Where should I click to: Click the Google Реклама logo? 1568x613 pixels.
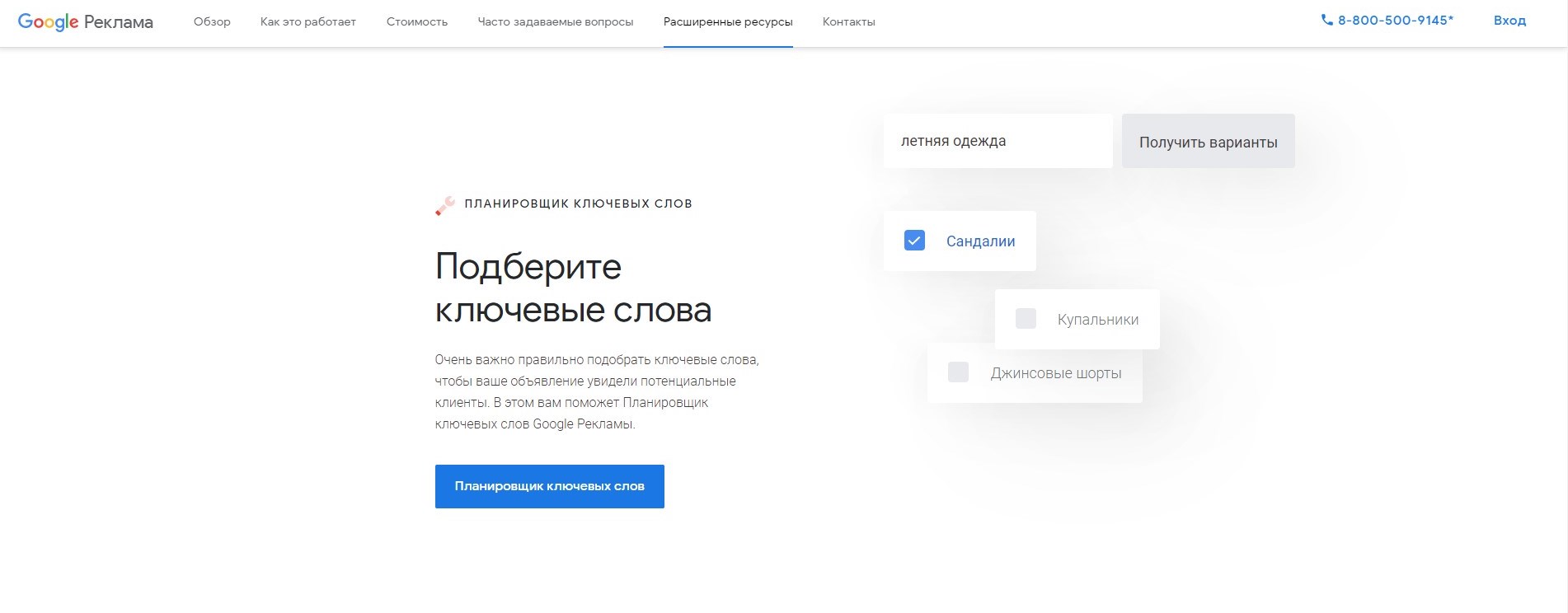(x=86, y=22)
